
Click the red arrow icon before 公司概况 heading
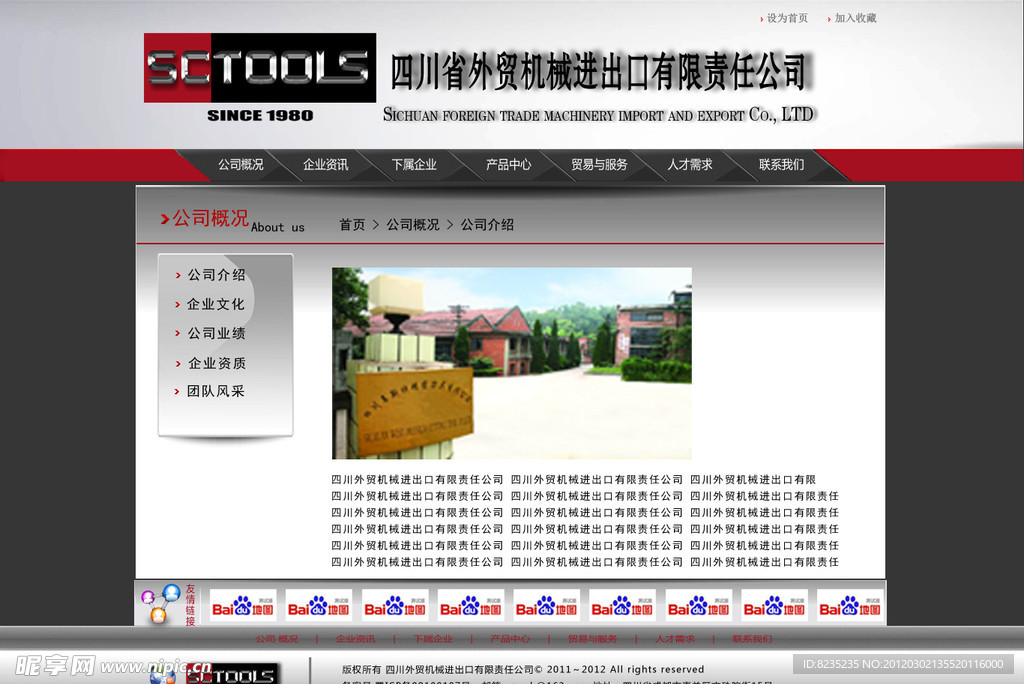coord(165,220)
